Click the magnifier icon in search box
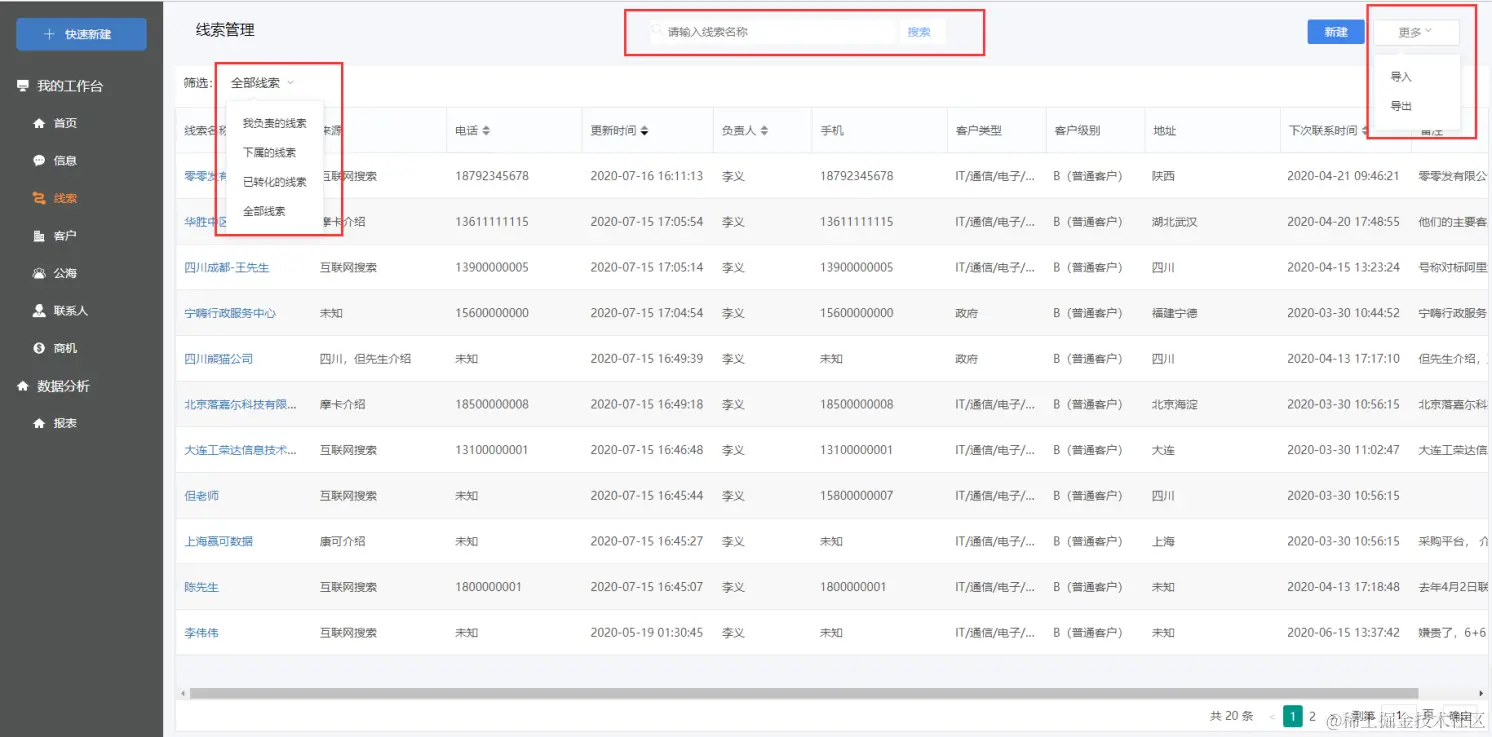 657,32
